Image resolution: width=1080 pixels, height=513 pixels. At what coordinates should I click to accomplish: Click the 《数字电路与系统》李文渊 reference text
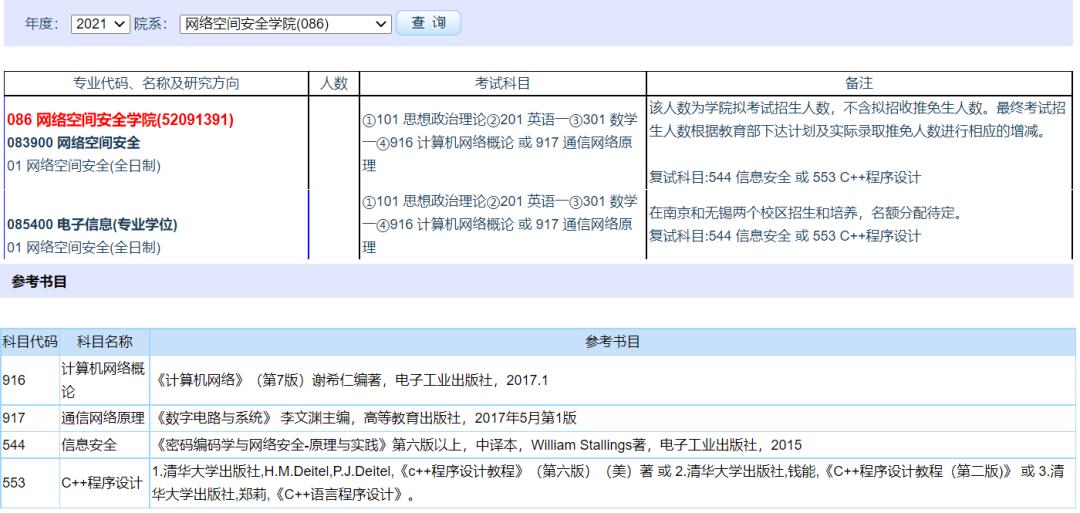tap(365, 418)
